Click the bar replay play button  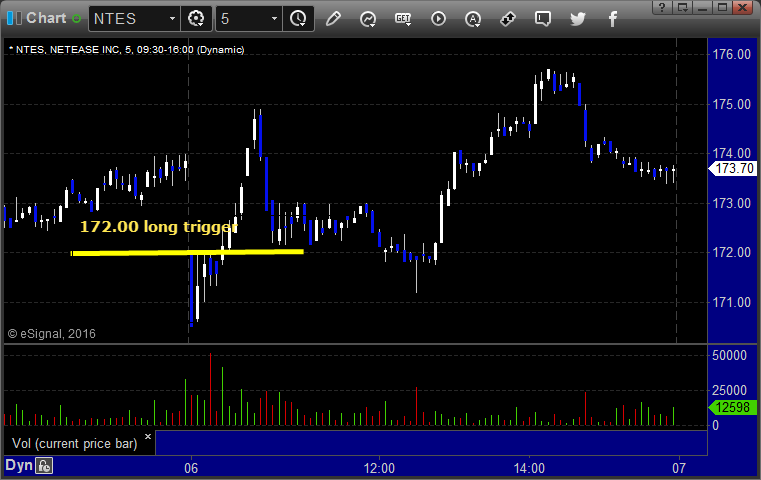(x=438, y=19)
